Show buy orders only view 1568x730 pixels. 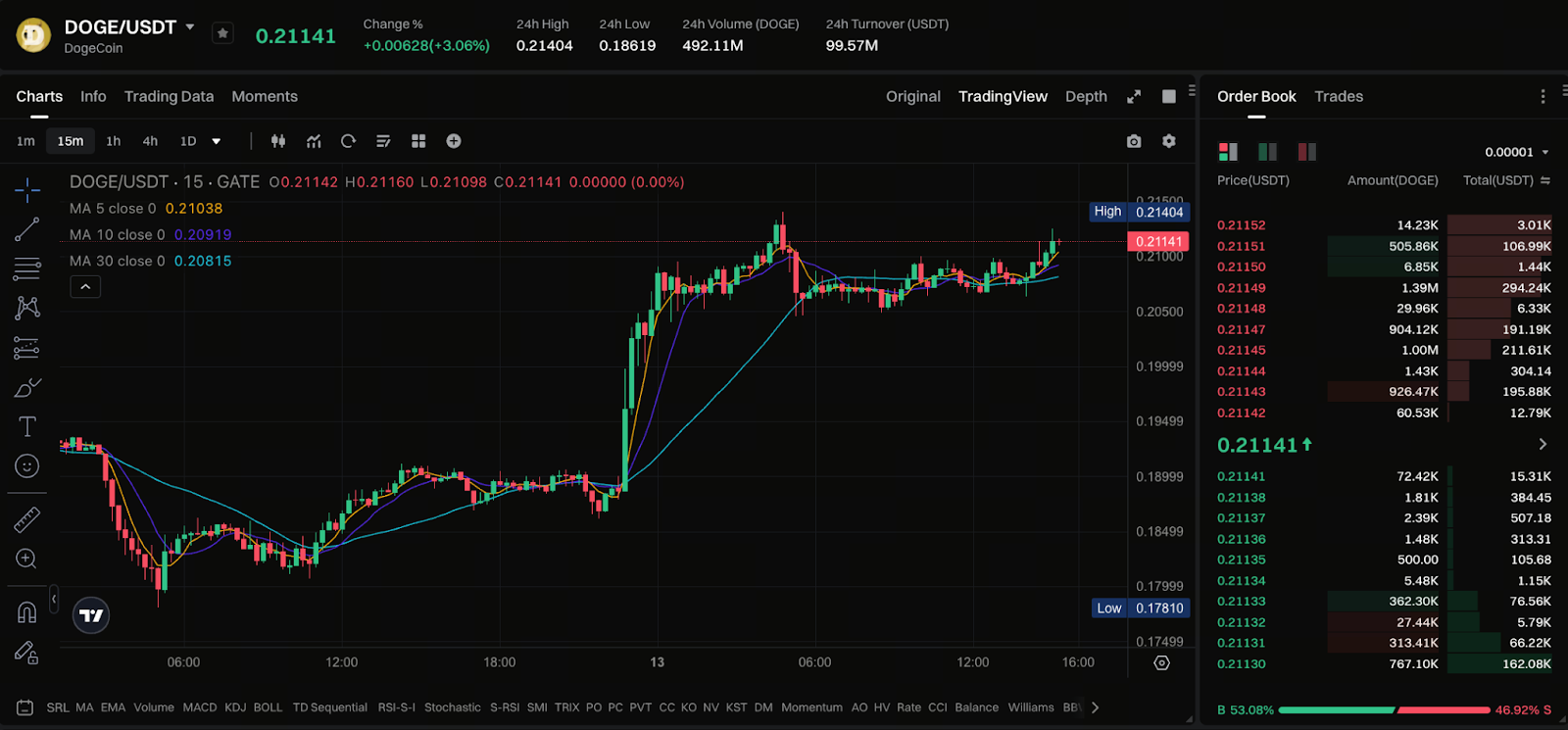(1268, 152)
